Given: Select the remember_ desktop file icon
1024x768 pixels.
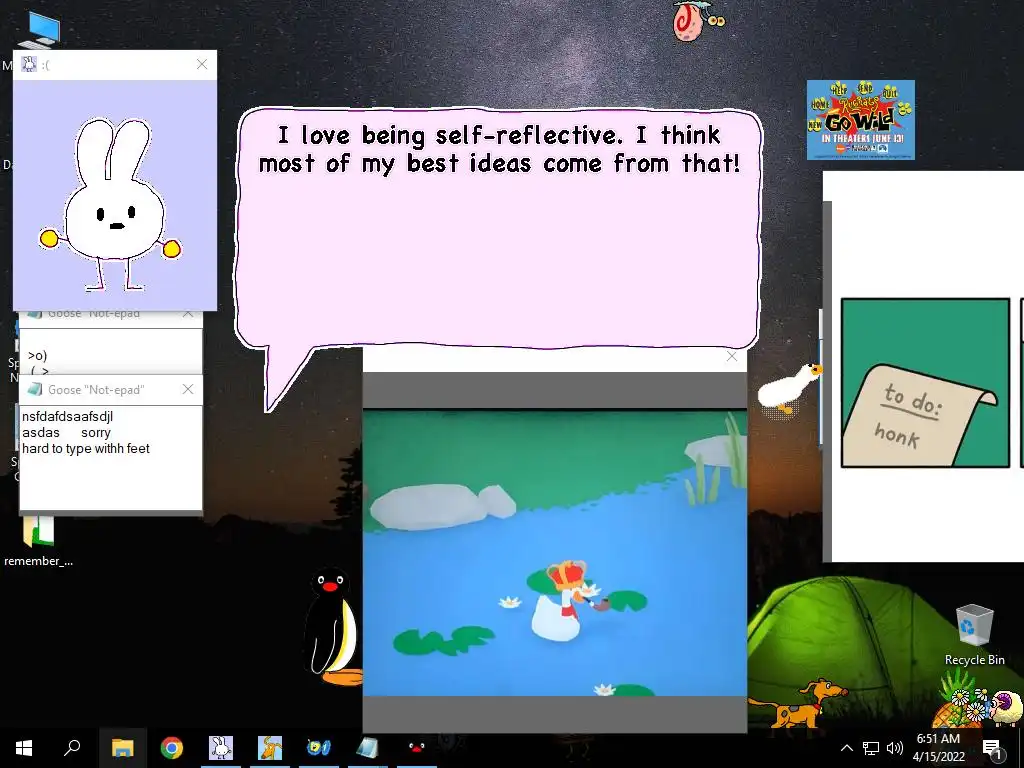Looking at the screenshot, I should tap(38, 541).
